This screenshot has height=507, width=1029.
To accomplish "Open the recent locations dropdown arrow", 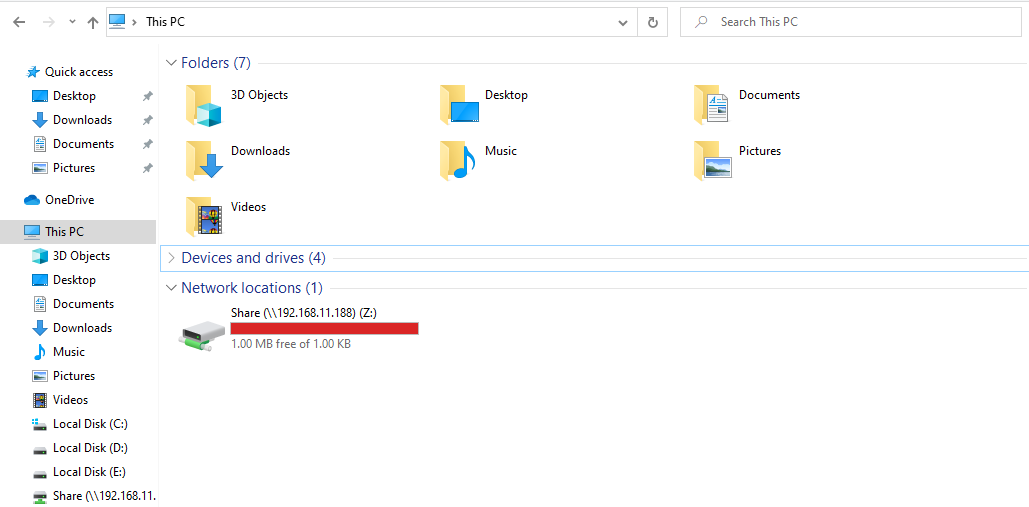I will click(72, 22).
